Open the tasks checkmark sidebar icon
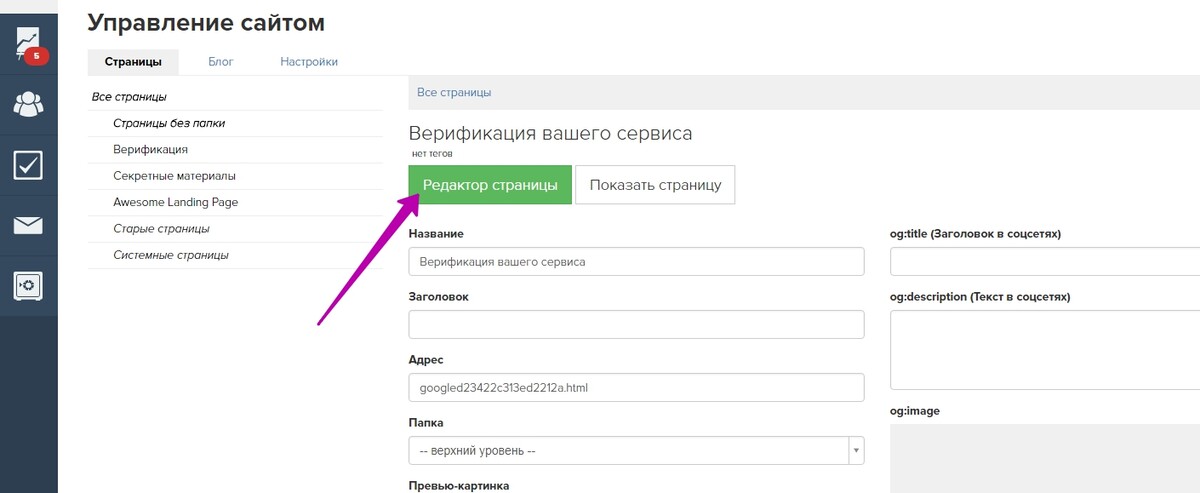The image size is (1200, 493). [28, 164]
